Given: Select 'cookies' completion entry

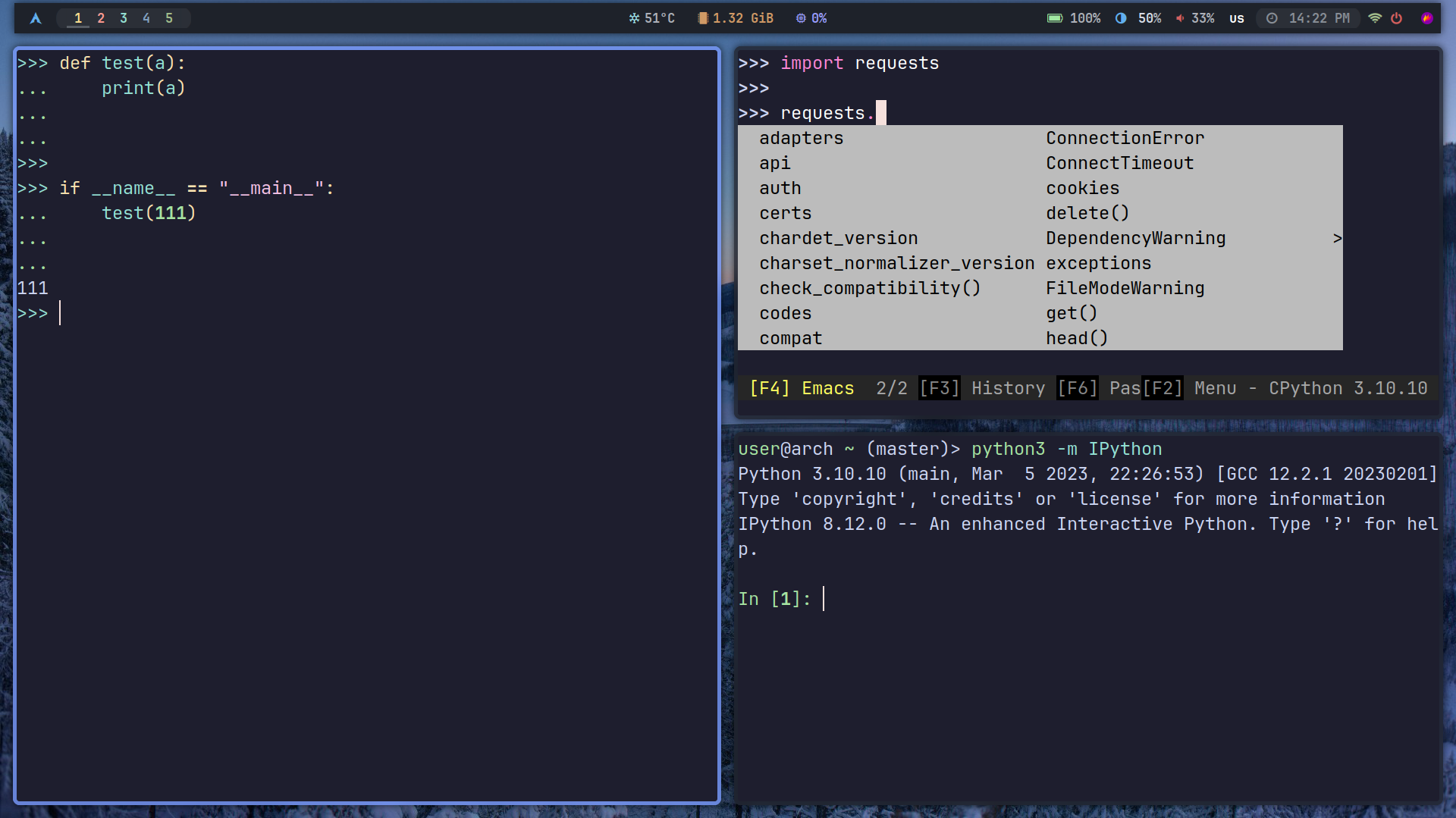Looking at the screenshot, I should pos(1083,188).
